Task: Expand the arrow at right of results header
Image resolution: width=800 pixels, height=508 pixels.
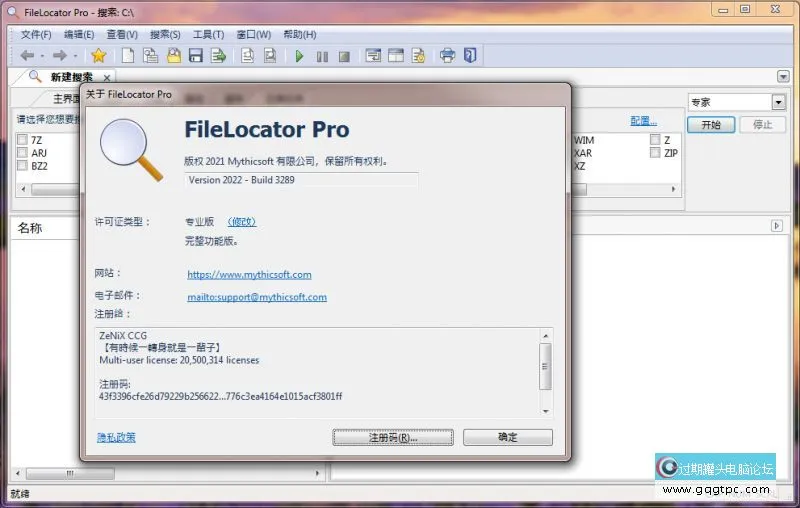Action: click(x=776, y=227)
